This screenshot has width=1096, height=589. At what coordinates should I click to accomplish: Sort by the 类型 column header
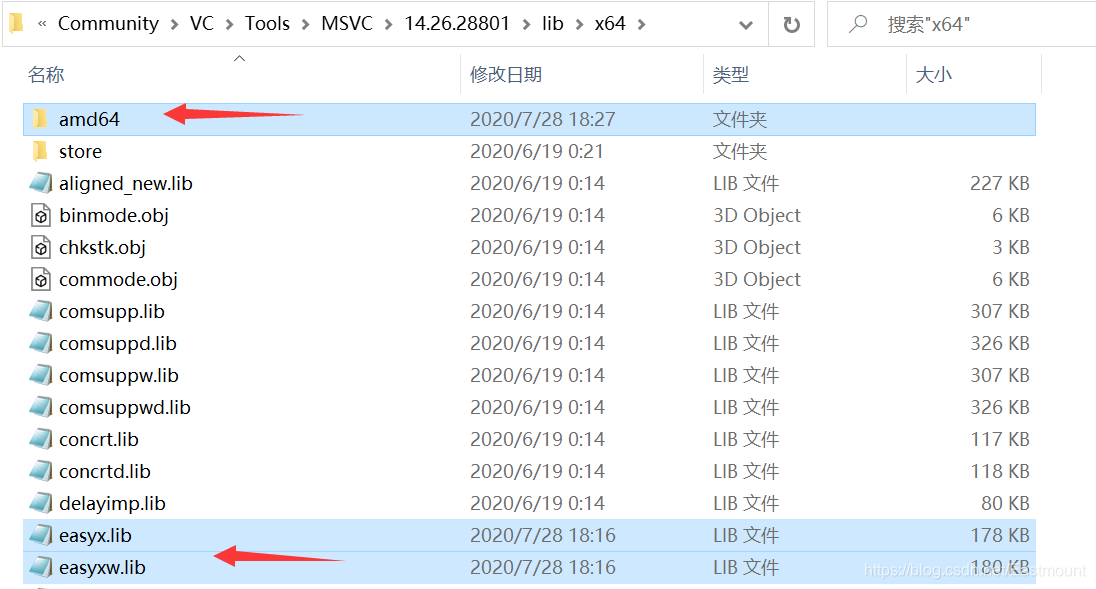(730, 75)
